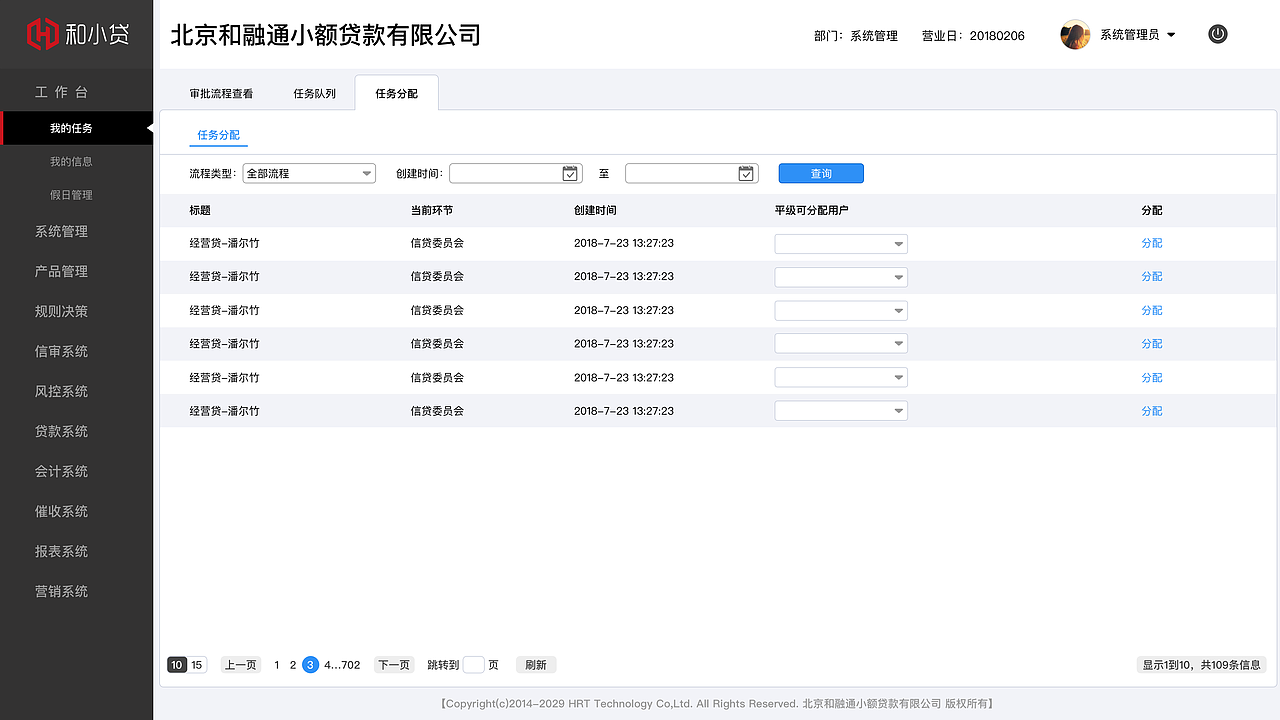Click the administrator avatar picture
The height and width of the screenshot is (720, 1280).
pos(1074,34)
